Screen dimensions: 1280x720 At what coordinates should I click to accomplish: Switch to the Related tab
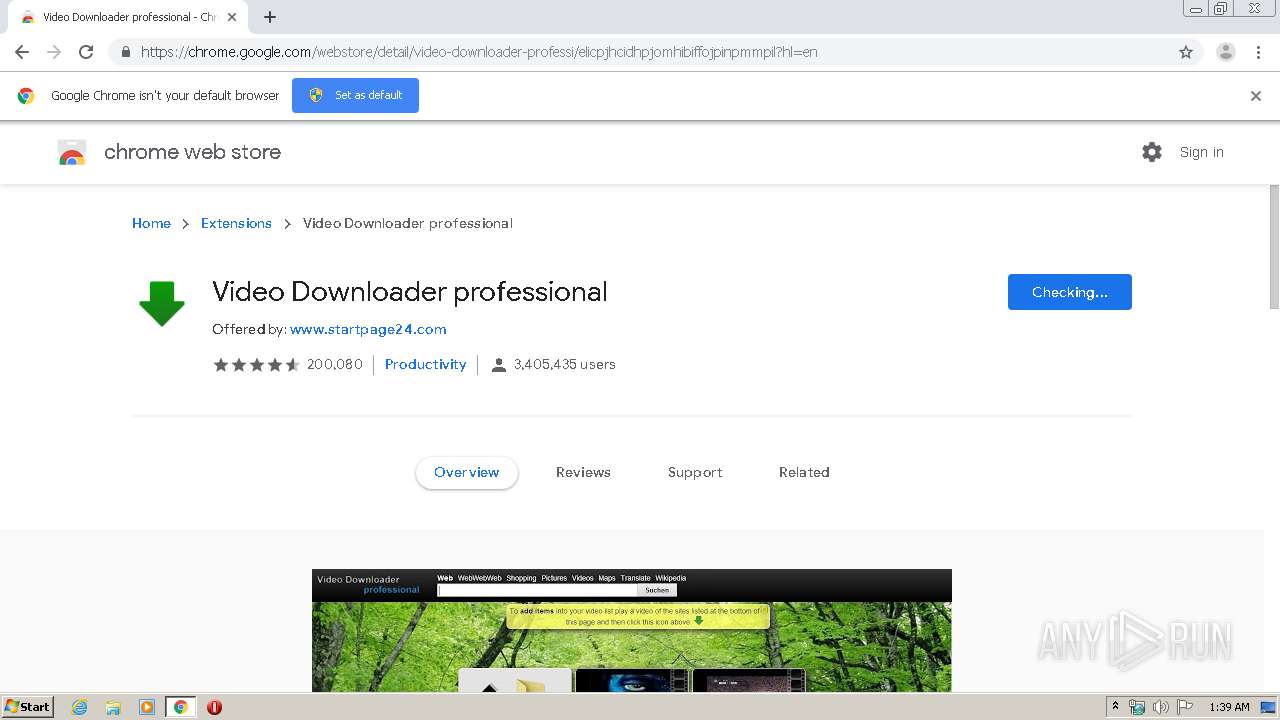tap(804, 472)
